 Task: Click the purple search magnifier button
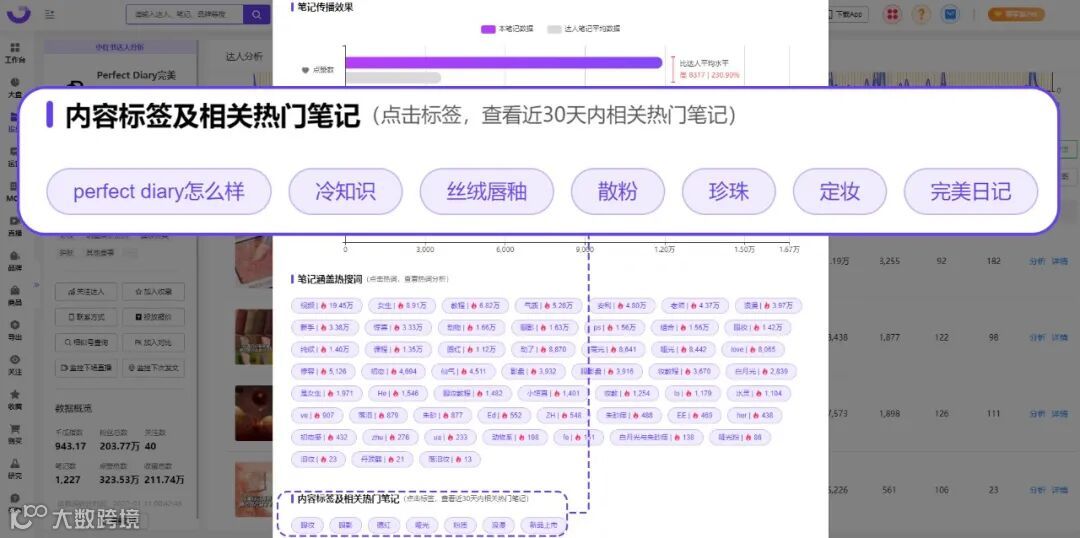pyautogui.click(x=256, y=14)
